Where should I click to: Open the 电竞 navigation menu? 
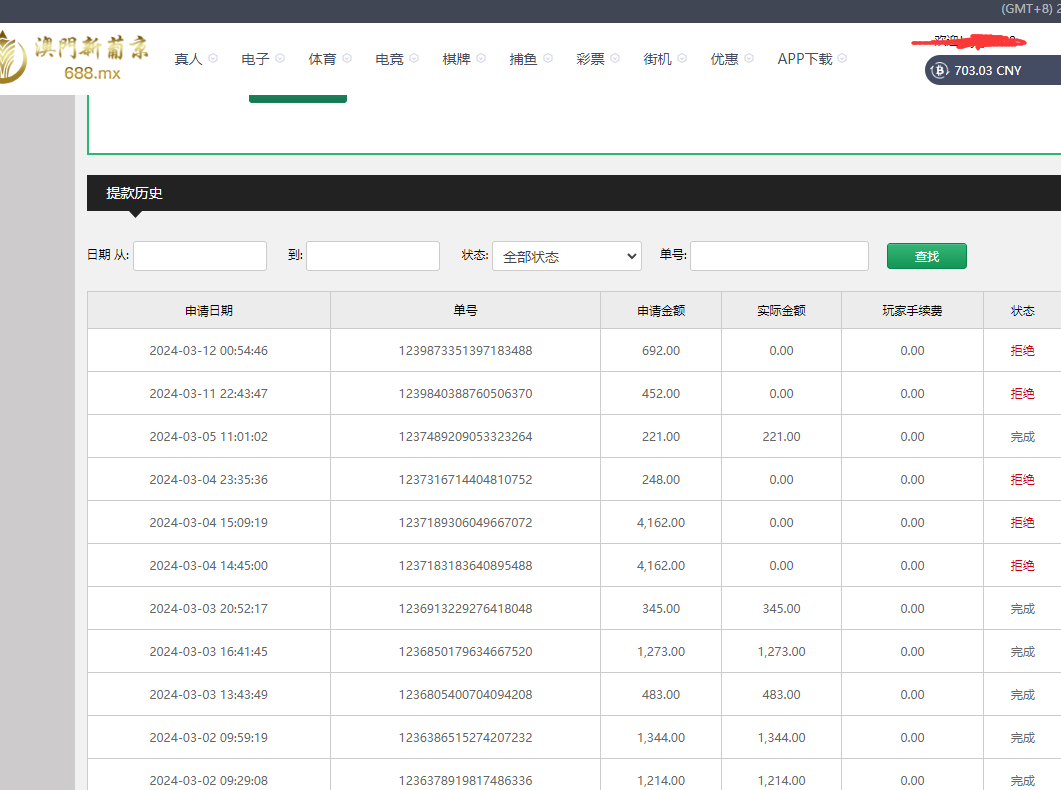[x=389, y=59]
